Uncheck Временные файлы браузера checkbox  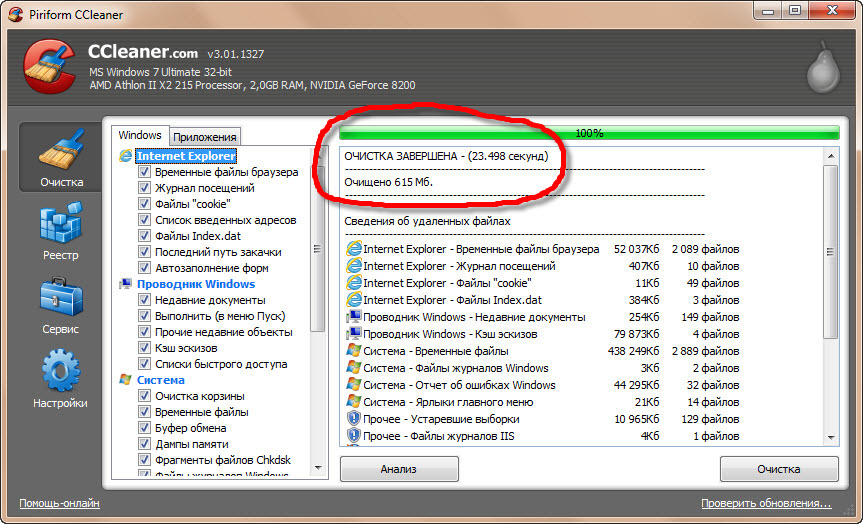tap(144, 172)
